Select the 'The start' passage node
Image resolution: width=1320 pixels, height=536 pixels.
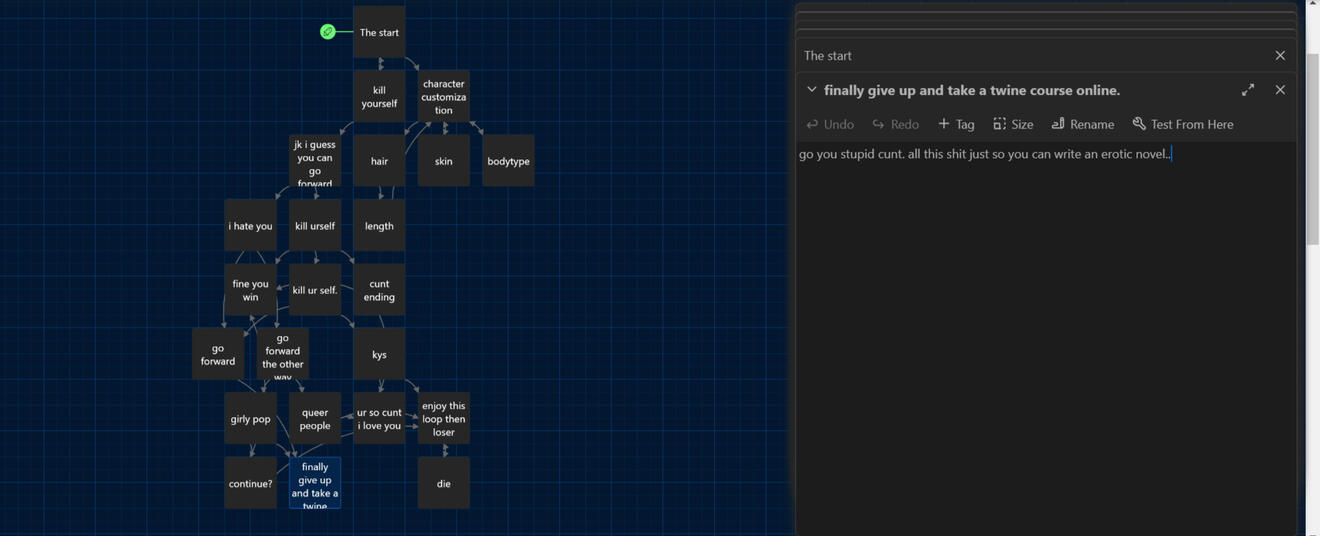(379, 32)
